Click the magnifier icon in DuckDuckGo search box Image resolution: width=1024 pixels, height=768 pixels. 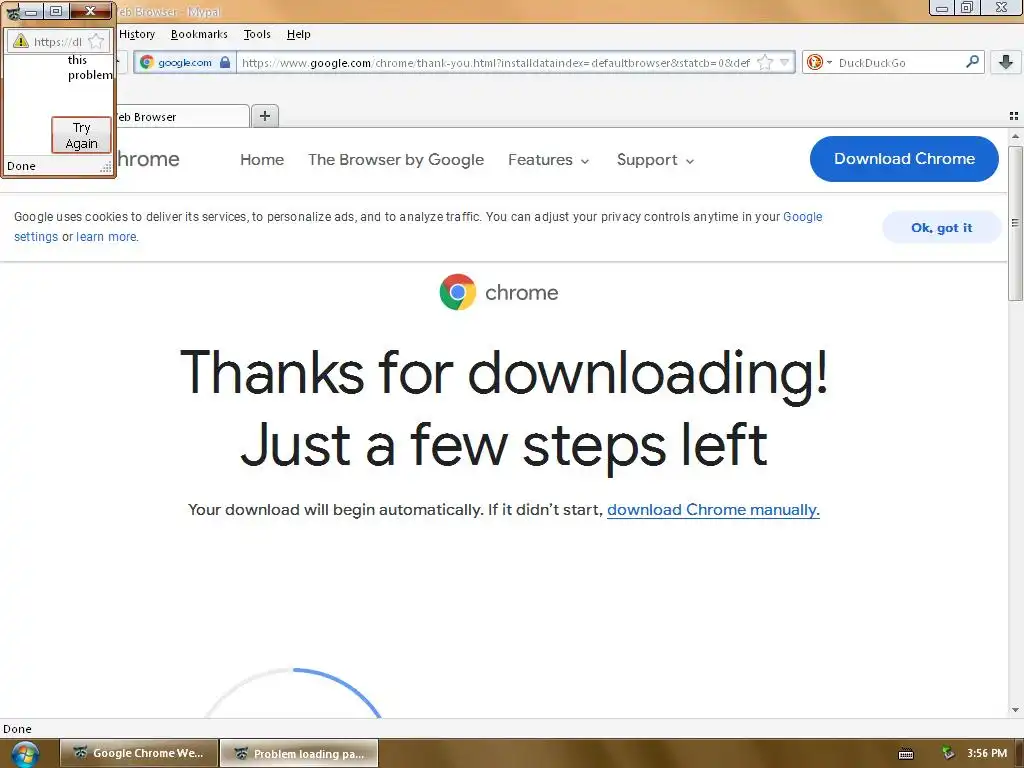(x=972, y=62)
